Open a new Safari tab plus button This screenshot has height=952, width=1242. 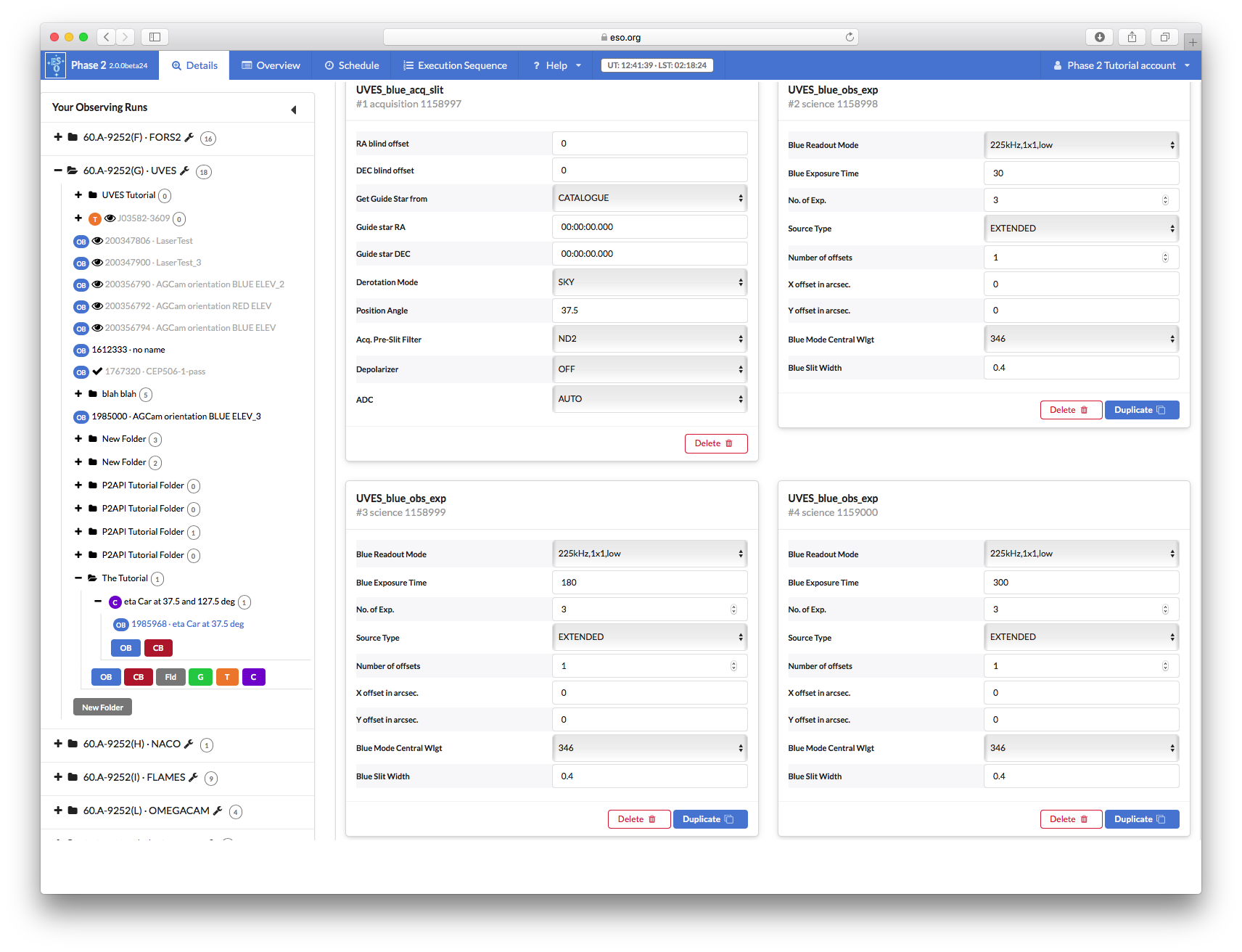click(x=1193, y=42)
